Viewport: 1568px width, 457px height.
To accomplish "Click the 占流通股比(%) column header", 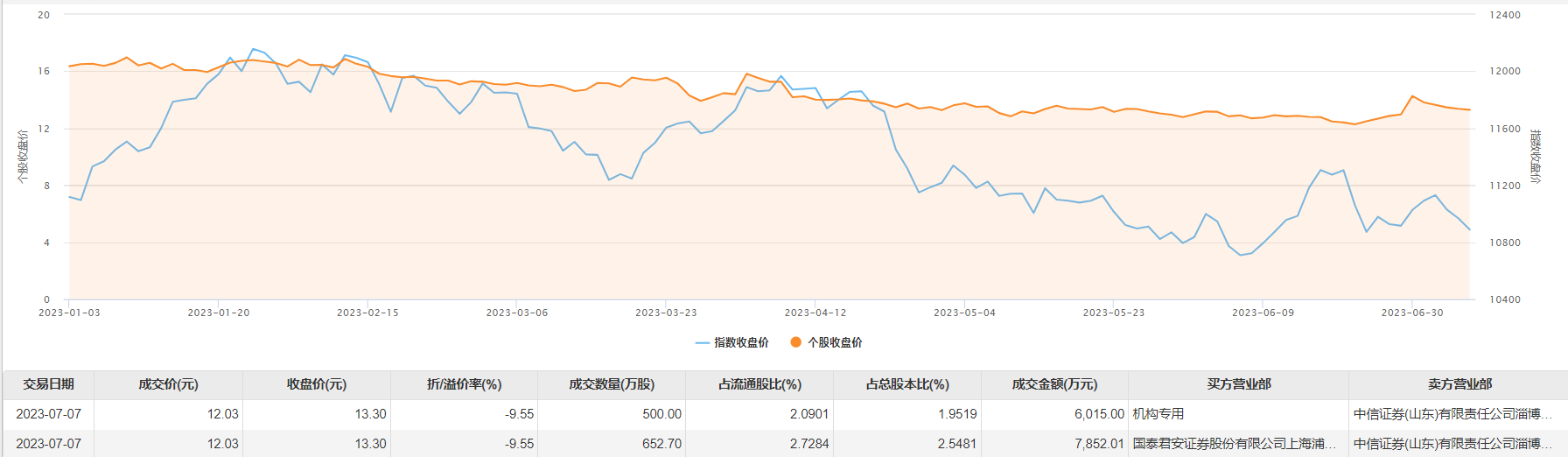I will [x=759, y=384].
